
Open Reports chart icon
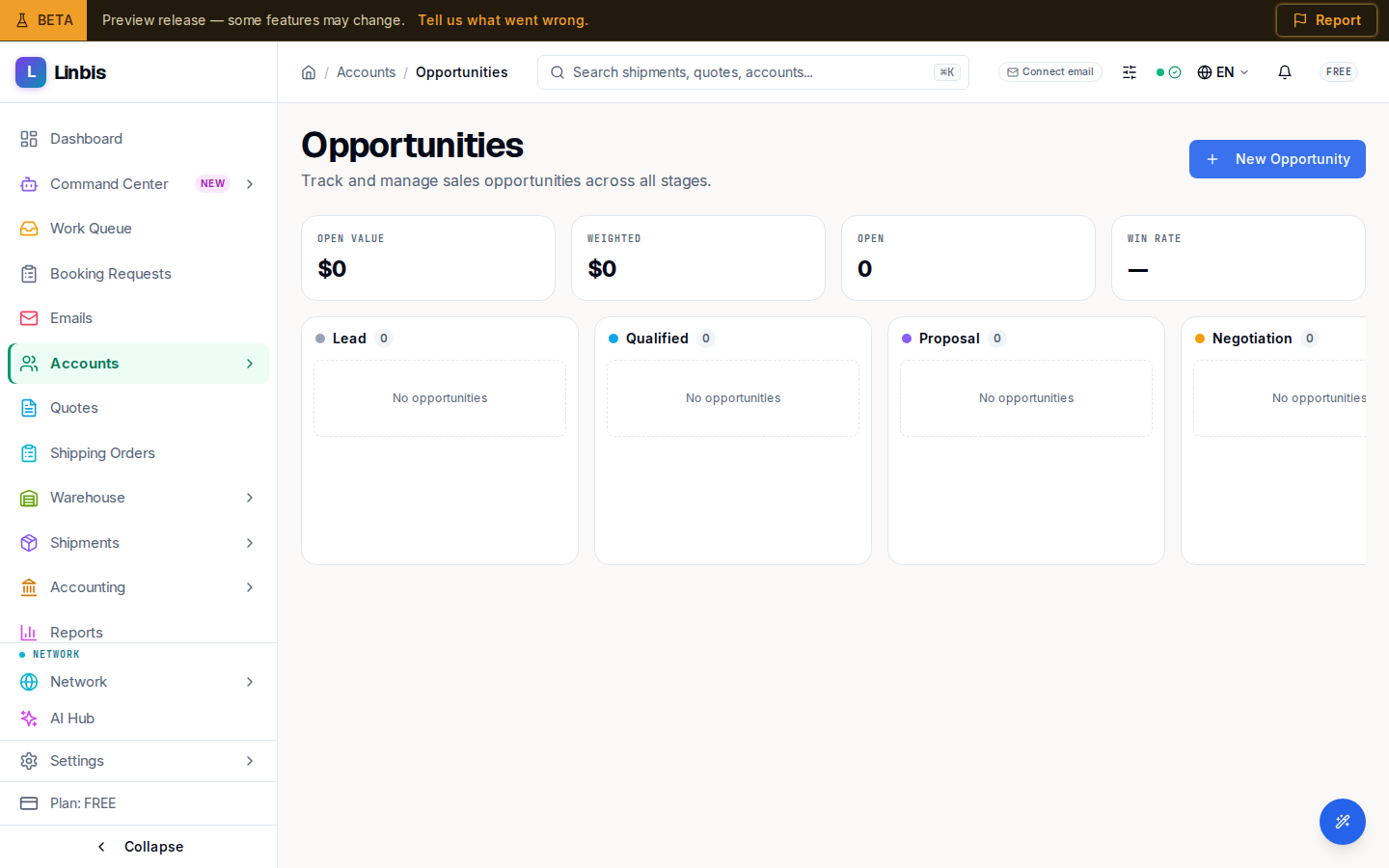[29, 633]
